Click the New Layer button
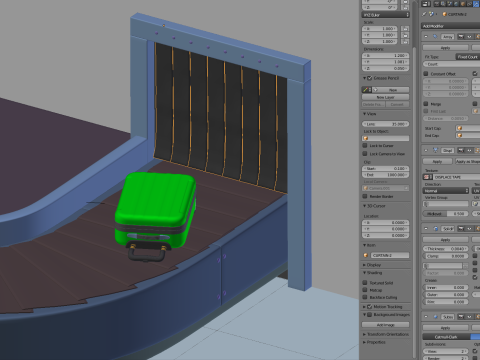This screenshot has height=360, width=480. (386, 97)
